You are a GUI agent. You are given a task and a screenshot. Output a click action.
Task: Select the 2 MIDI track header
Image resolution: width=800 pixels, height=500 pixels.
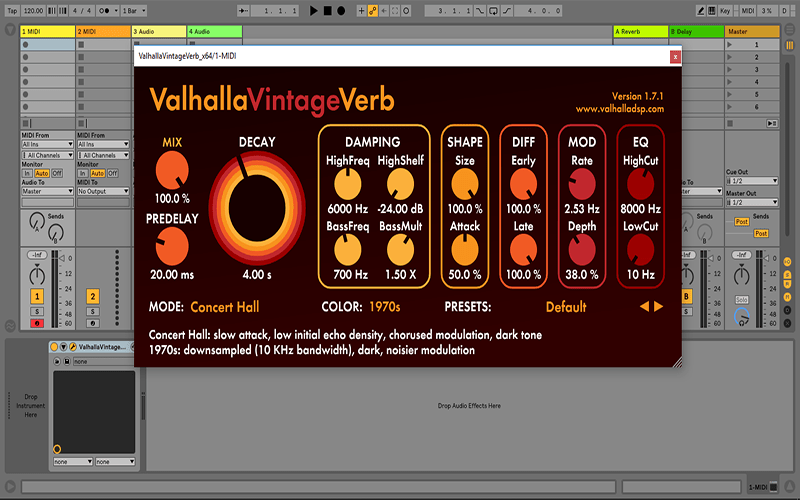coord(103,31)
